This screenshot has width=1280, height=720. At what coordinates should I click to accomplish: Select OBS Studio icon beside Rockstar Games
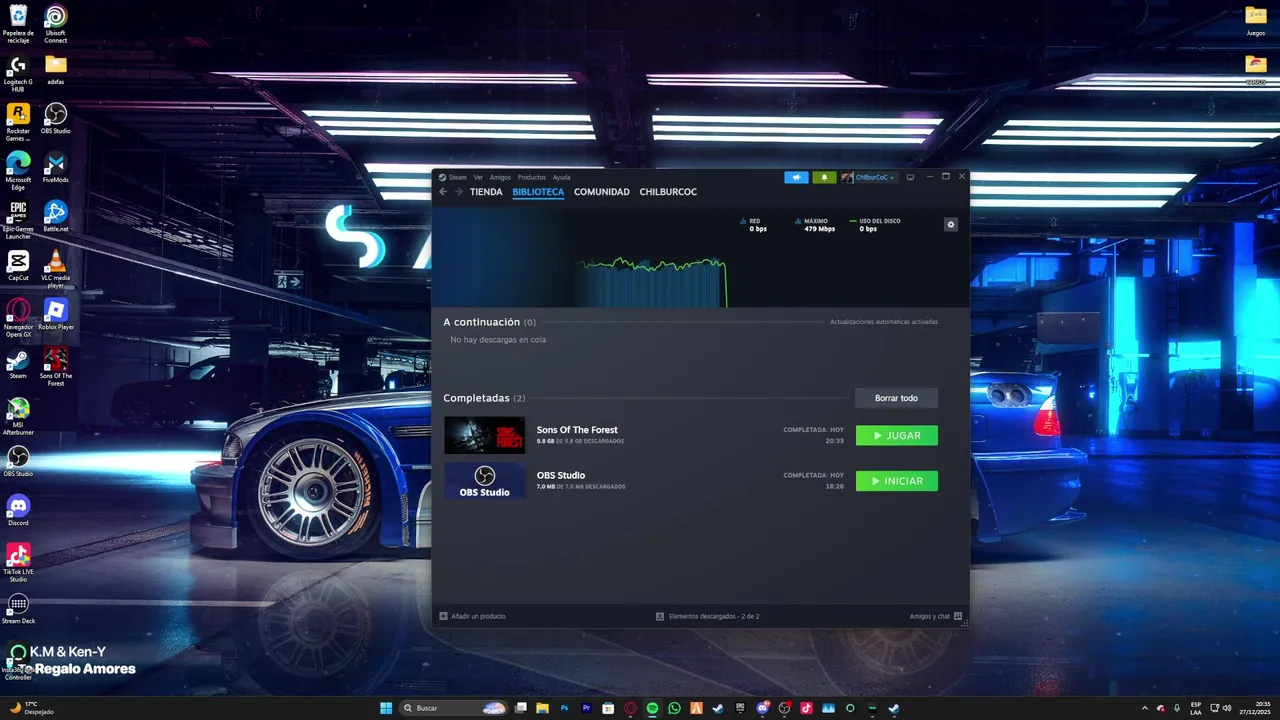56,119
